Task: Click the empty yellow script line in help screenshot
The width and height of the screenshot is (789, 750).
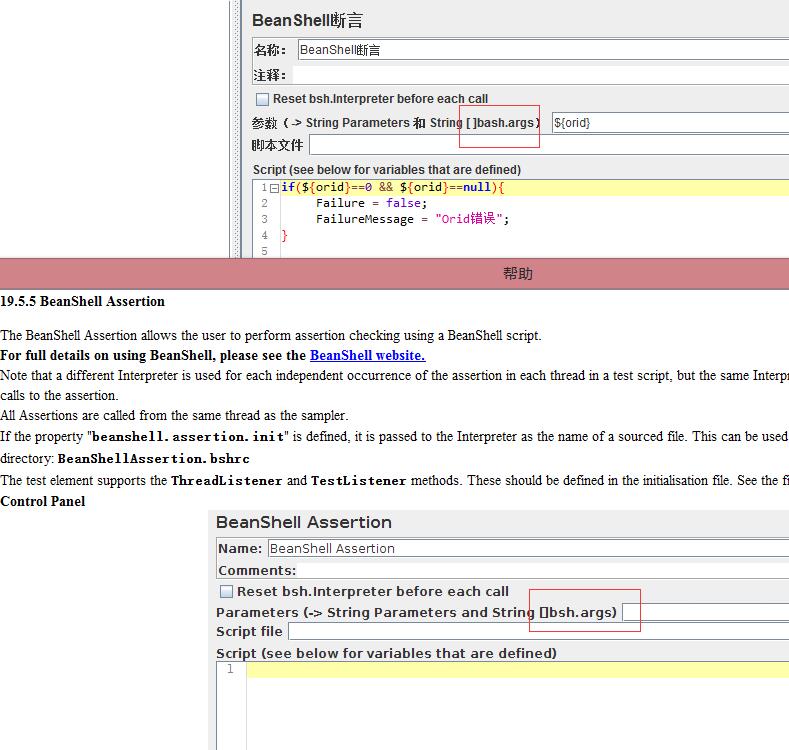Action: pos(517,669)
